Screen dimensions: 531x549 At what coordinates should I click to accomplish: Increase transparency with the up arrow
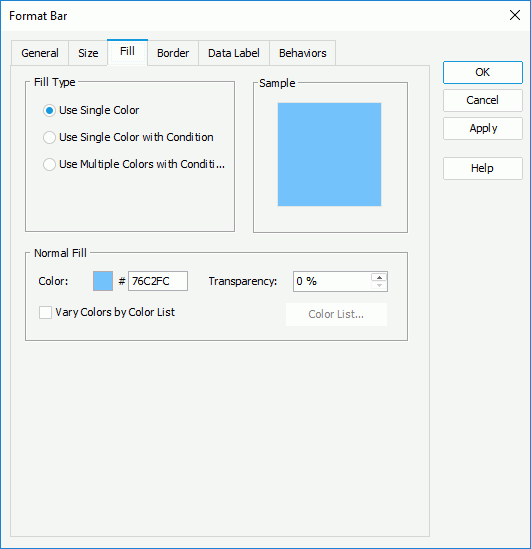(379, 277)
